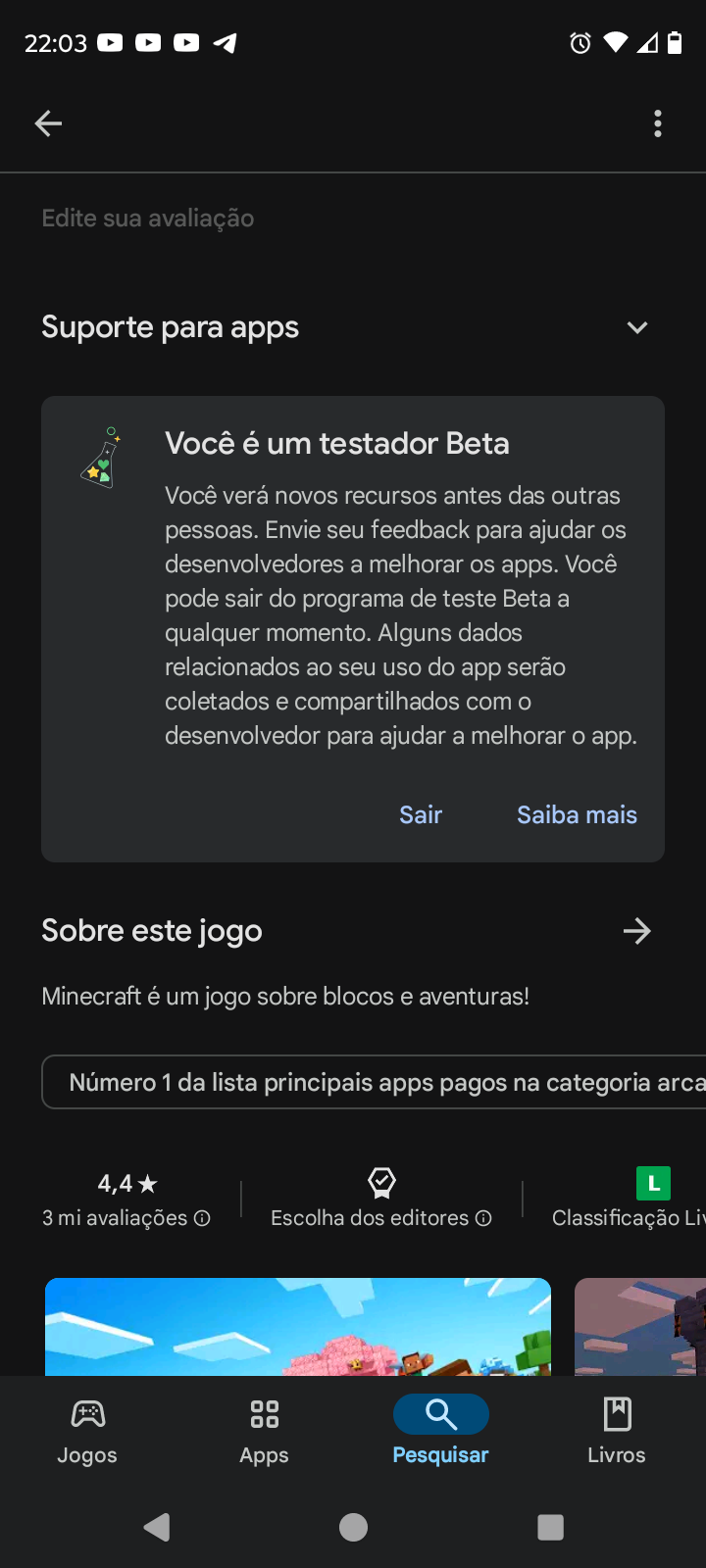Tap the info icon beside Escolha dos editores
Viewport: 706px width, 1568px height.
pos(483,1218)
